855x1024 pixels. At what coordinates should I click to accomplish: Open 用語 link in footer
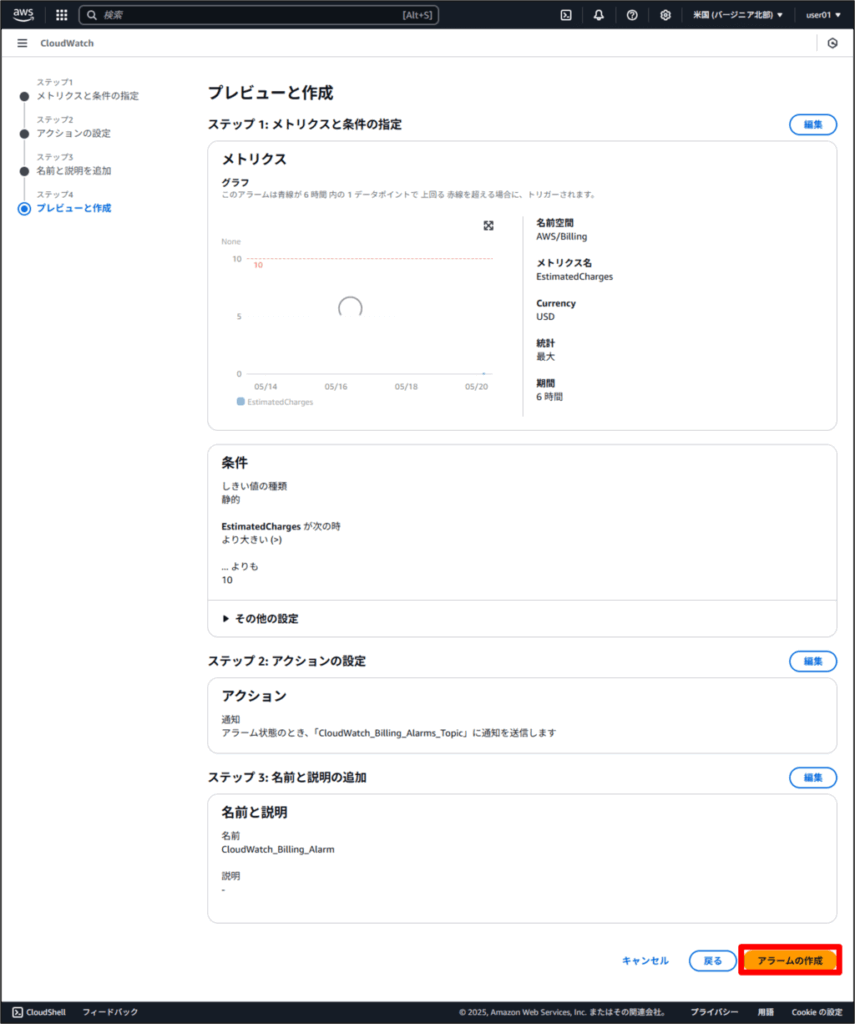[765, 1012]
